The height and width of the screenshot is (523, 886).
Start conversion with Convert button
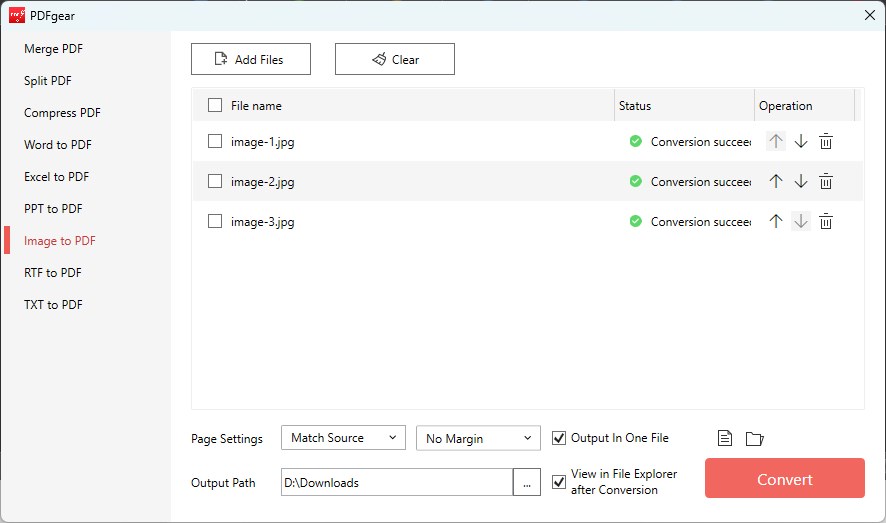[785, 478]
